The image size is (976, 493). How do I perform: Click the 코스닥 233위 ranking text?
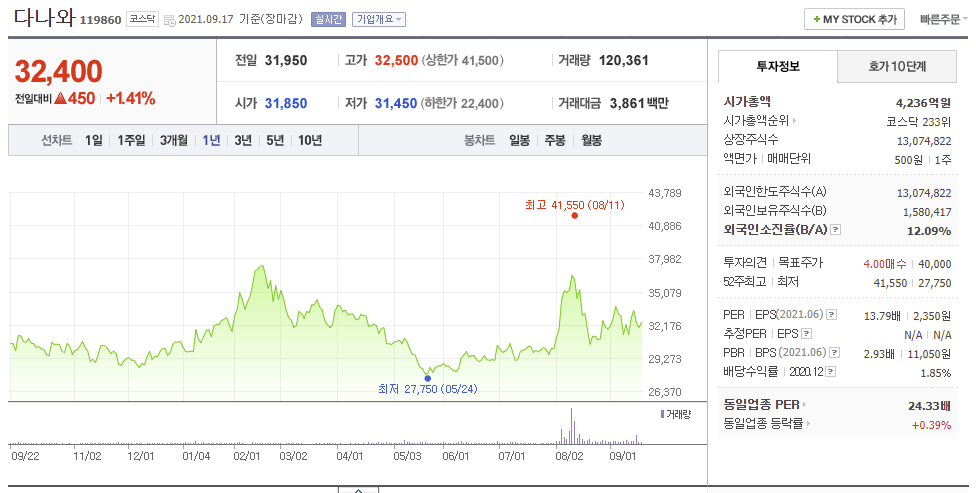(x=919, y=121)
